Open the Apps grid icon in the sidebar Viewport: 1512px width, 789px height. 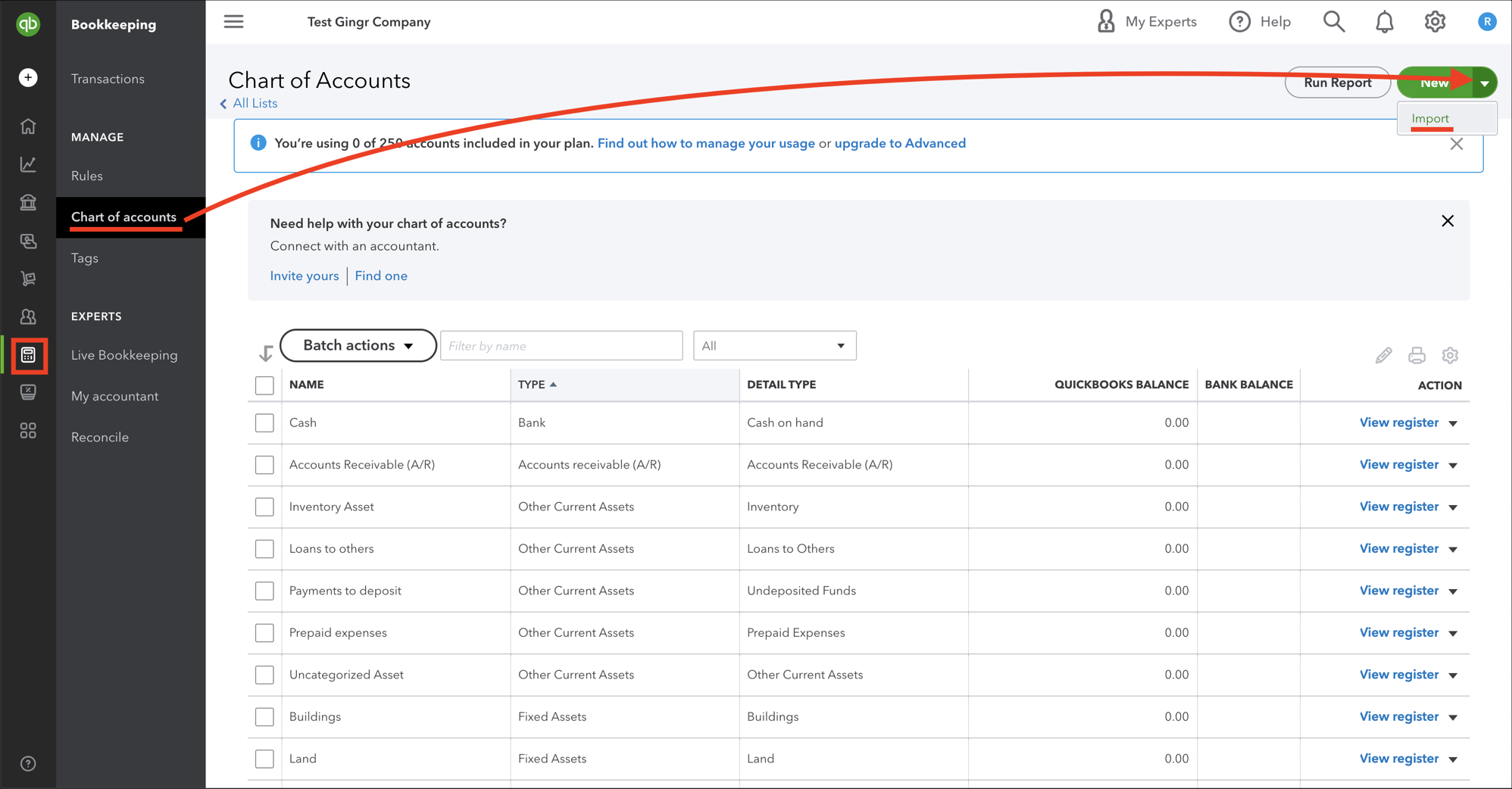(x=28, y=430)
